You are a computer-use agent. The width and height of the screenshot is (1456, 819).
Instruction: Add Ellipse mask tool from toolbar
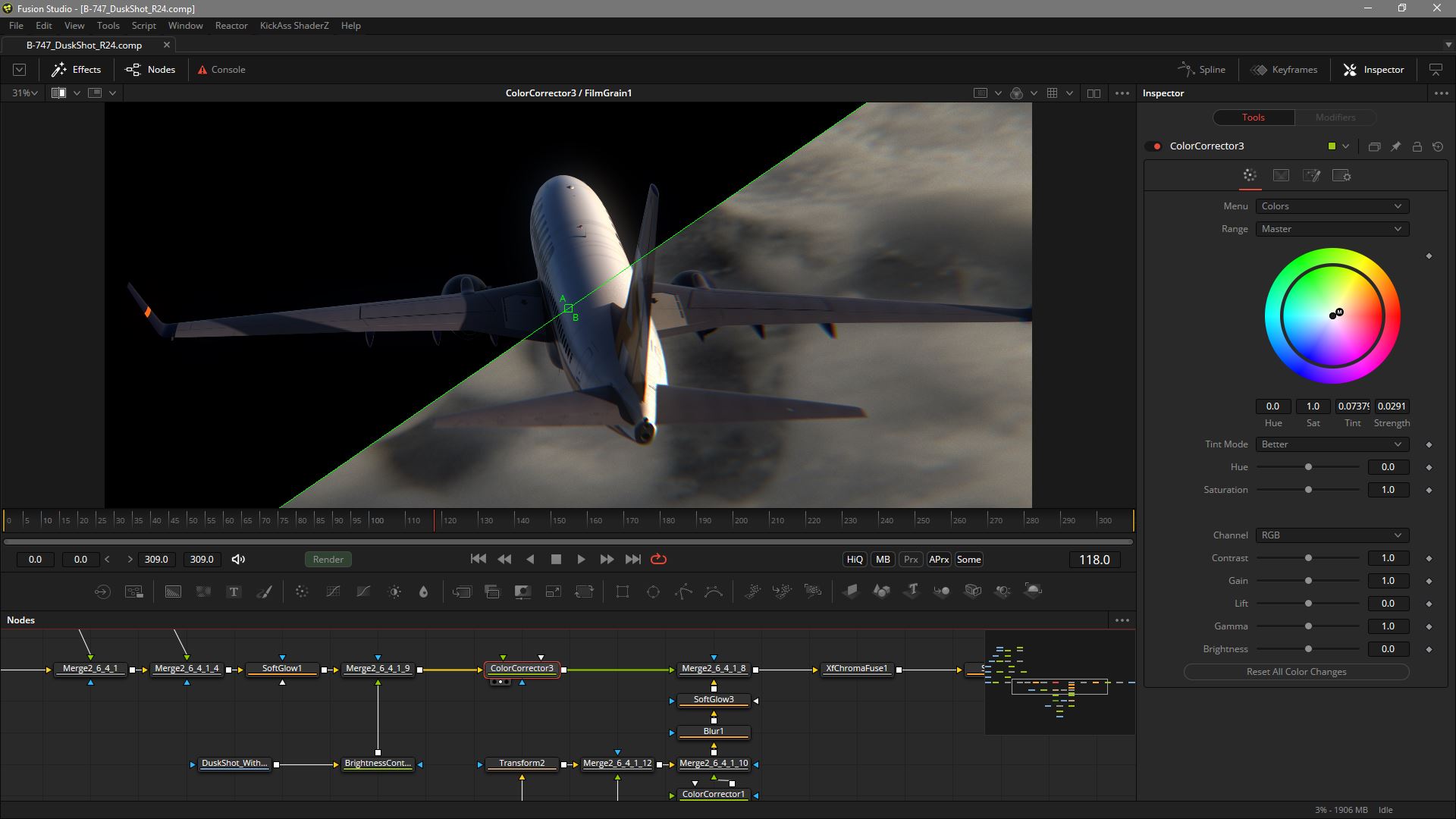pyautogui.click(x=653, y=591)
